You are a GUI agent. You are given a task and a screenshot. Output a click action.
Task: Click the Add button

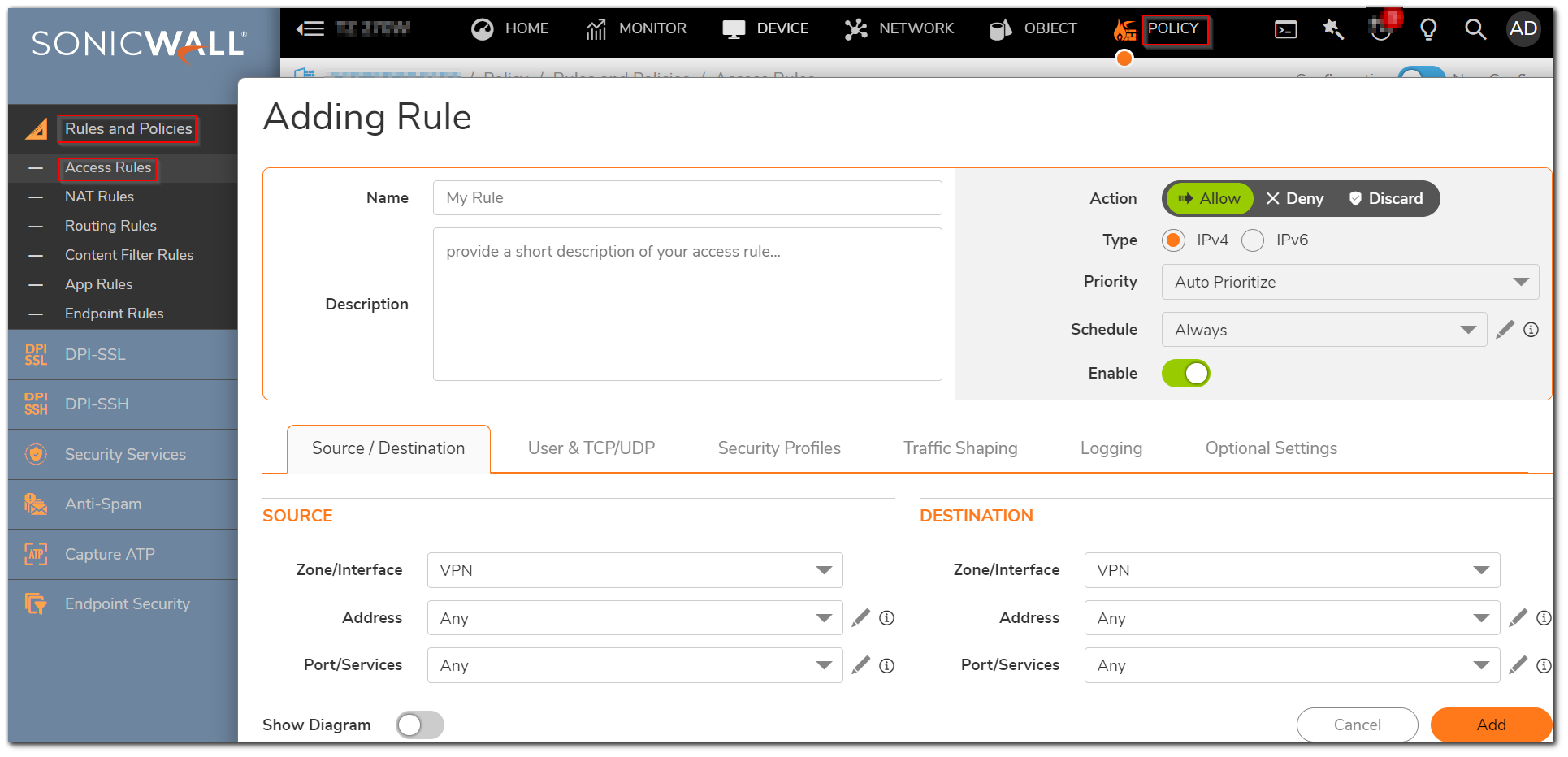click(x=1492, y=725)
